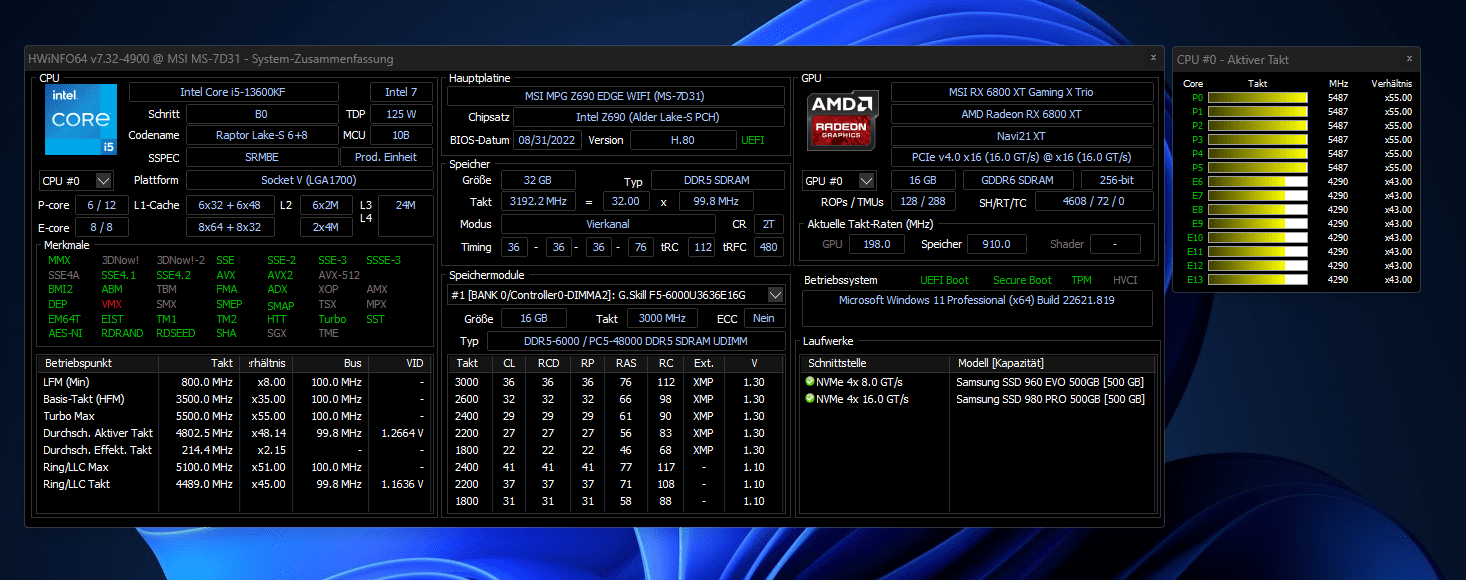Click the 1.2664 V VID value
This screenshot has height=580, width=1466.
401,433
